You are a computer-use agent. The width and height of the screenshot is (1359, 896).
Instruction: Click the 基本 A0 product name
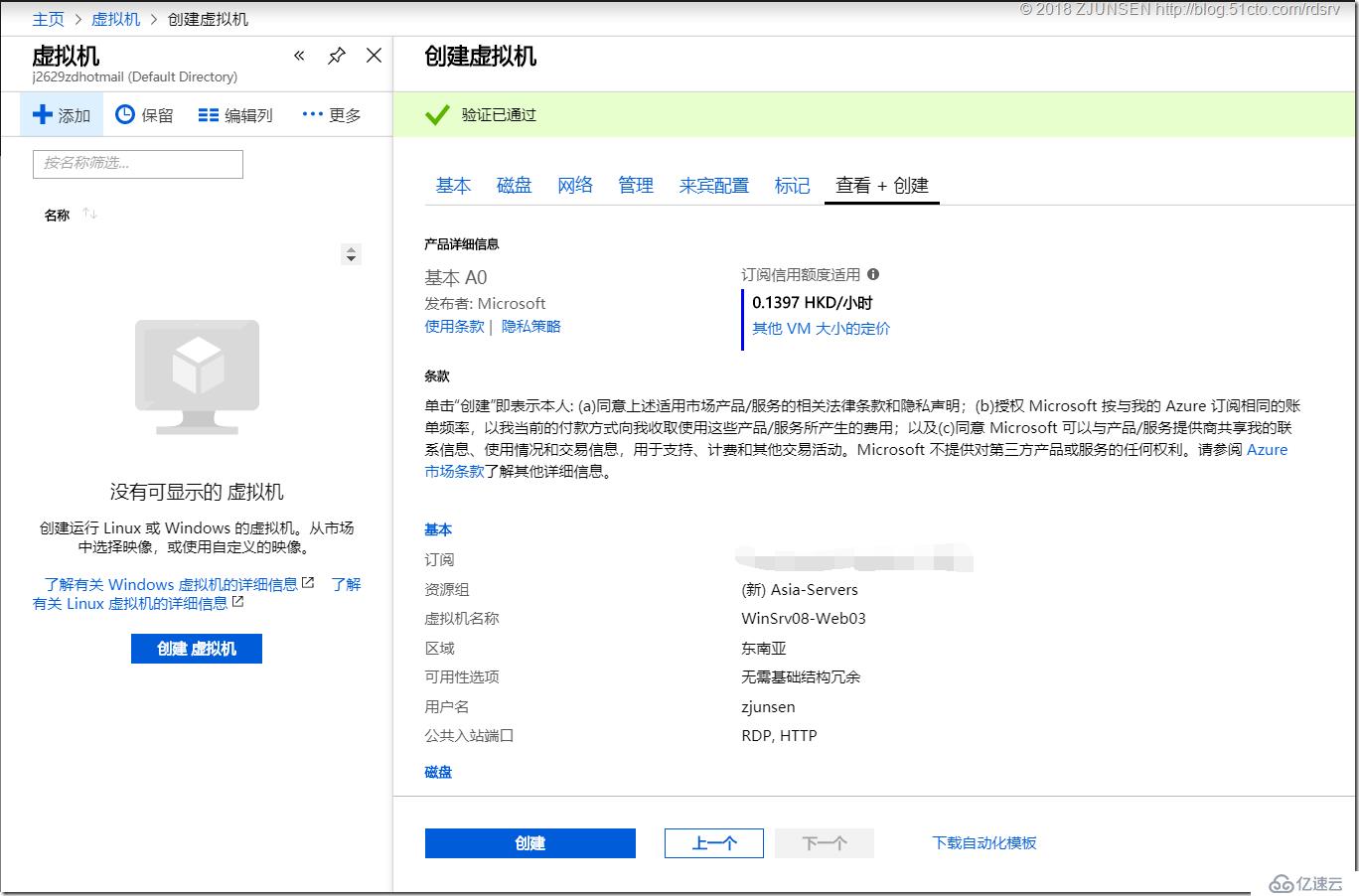click(456, 278)
